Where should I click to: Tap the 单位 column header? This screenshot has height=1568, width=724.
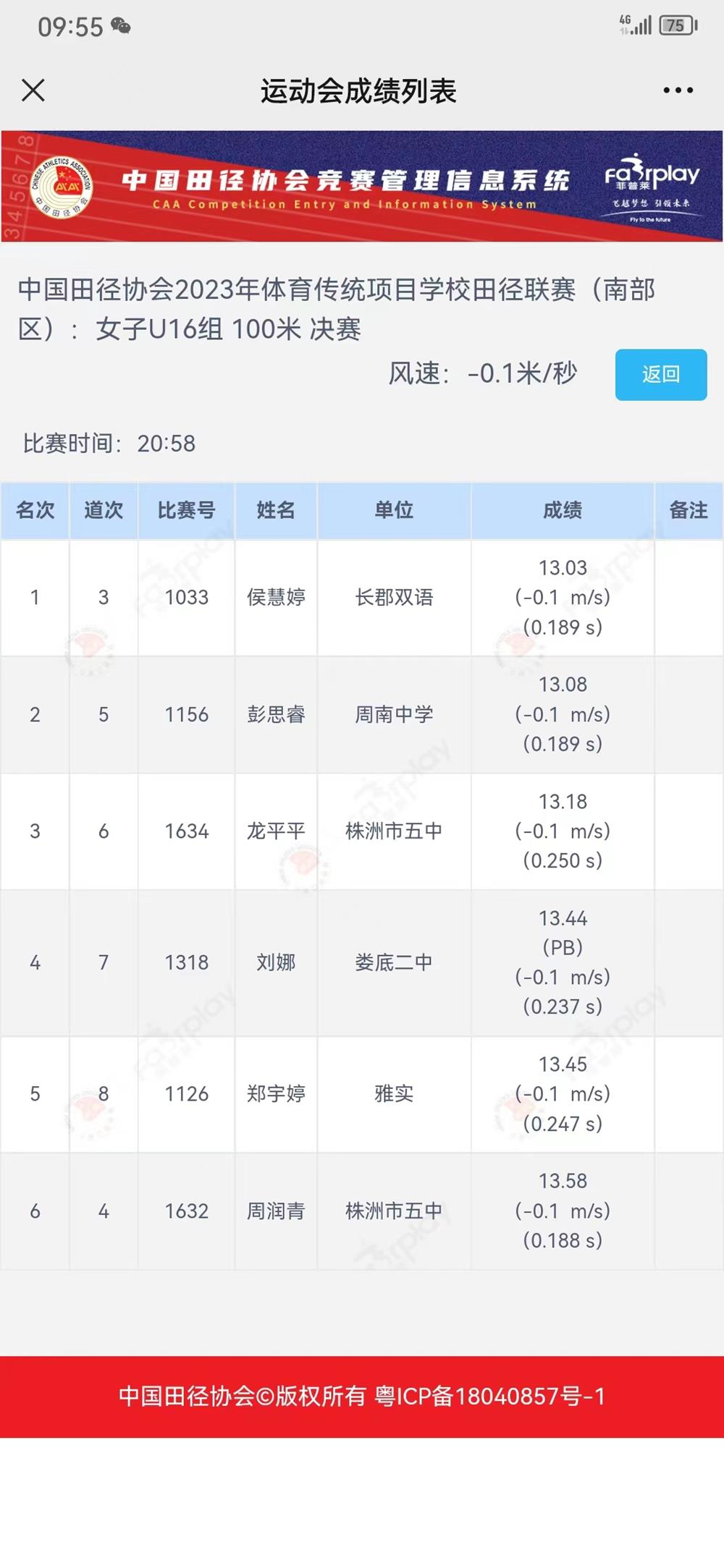click(394, 510)
